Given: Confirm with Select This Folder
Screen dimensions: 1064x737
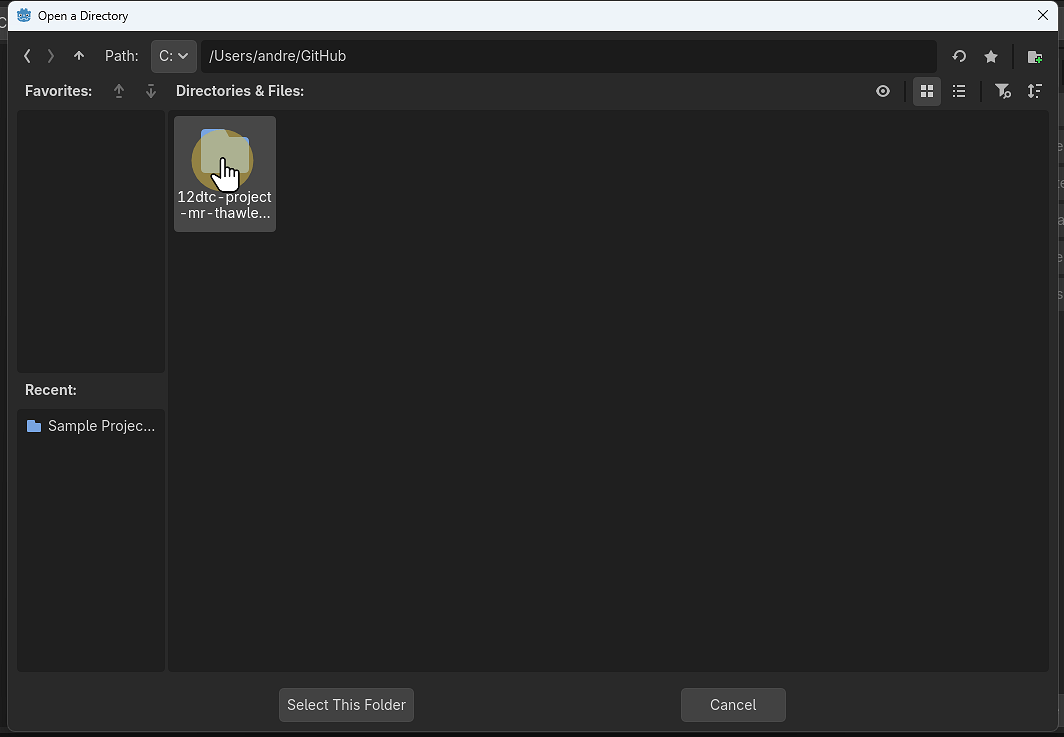Looking at the screenshot, I should pos(346,705).
